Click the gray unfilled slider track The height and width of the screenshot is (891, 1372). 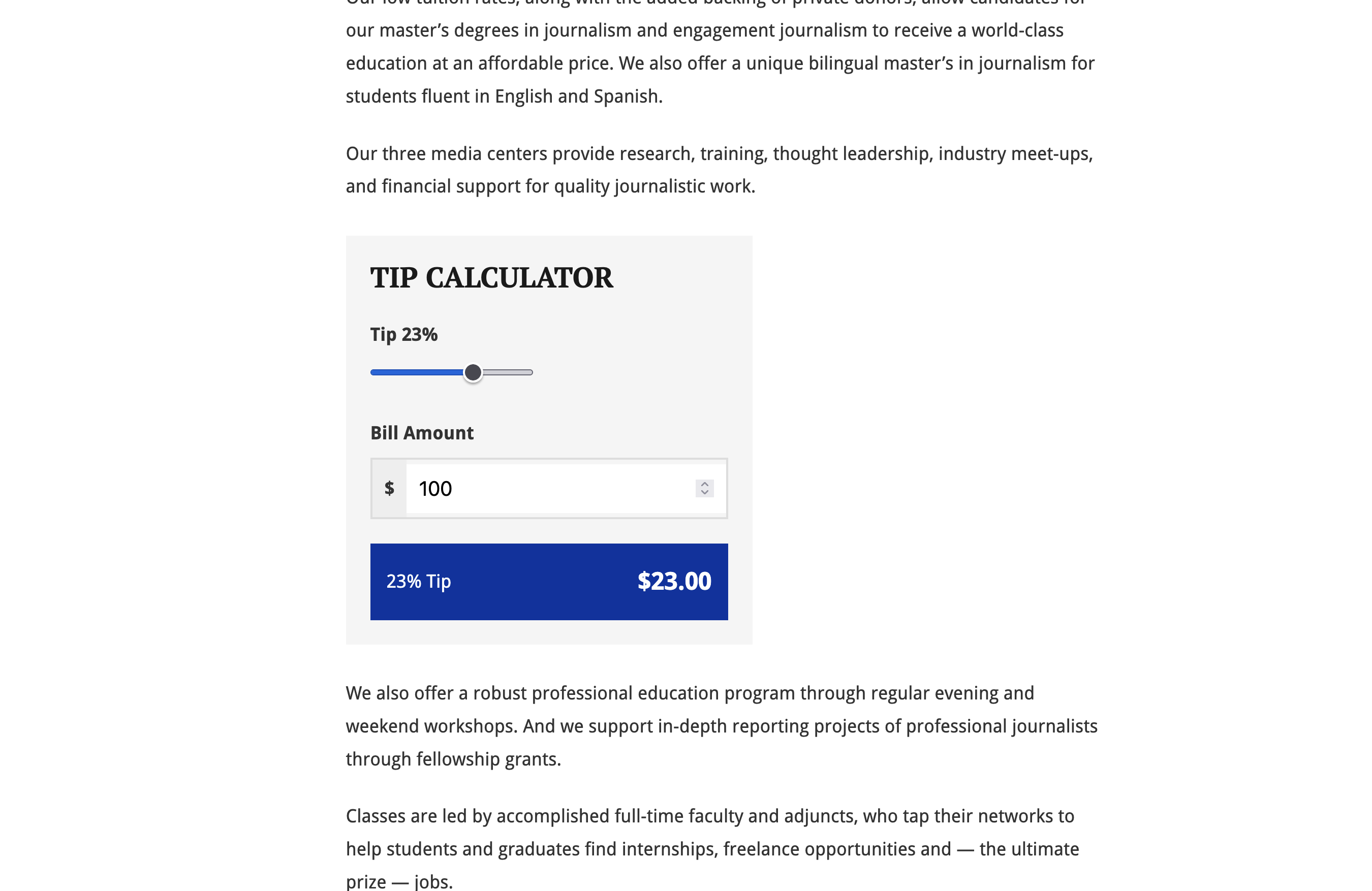tap(510, 372)
